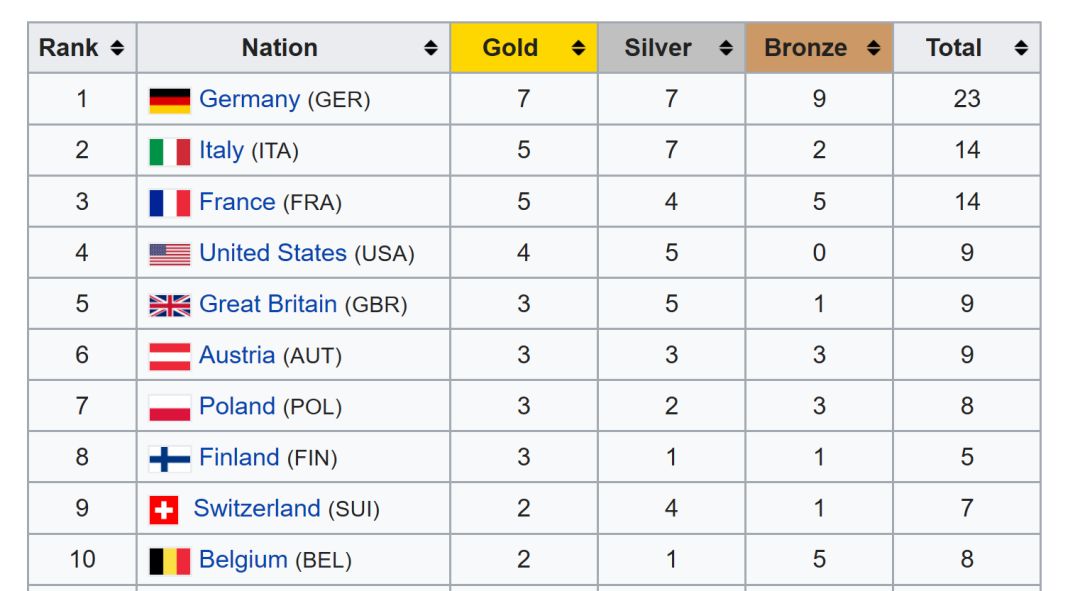Follow the Poland link
The width and height of the screenshot is (1080, 591).
click(x=237, y=406)
